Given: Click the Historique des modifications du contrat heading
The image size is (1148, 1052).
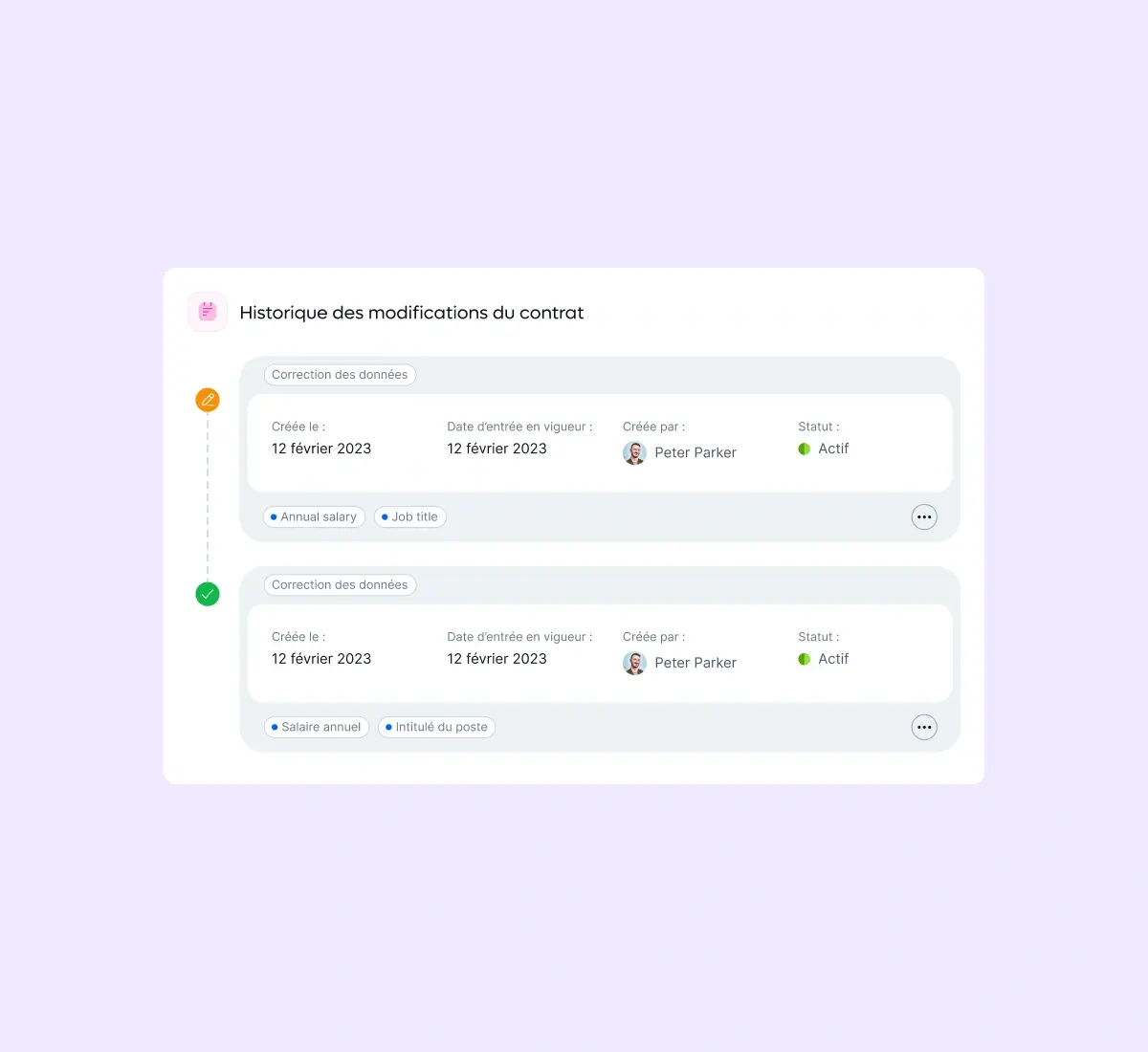Looking at the screenshot, I should pyautogui.click(x=411, y=313).
